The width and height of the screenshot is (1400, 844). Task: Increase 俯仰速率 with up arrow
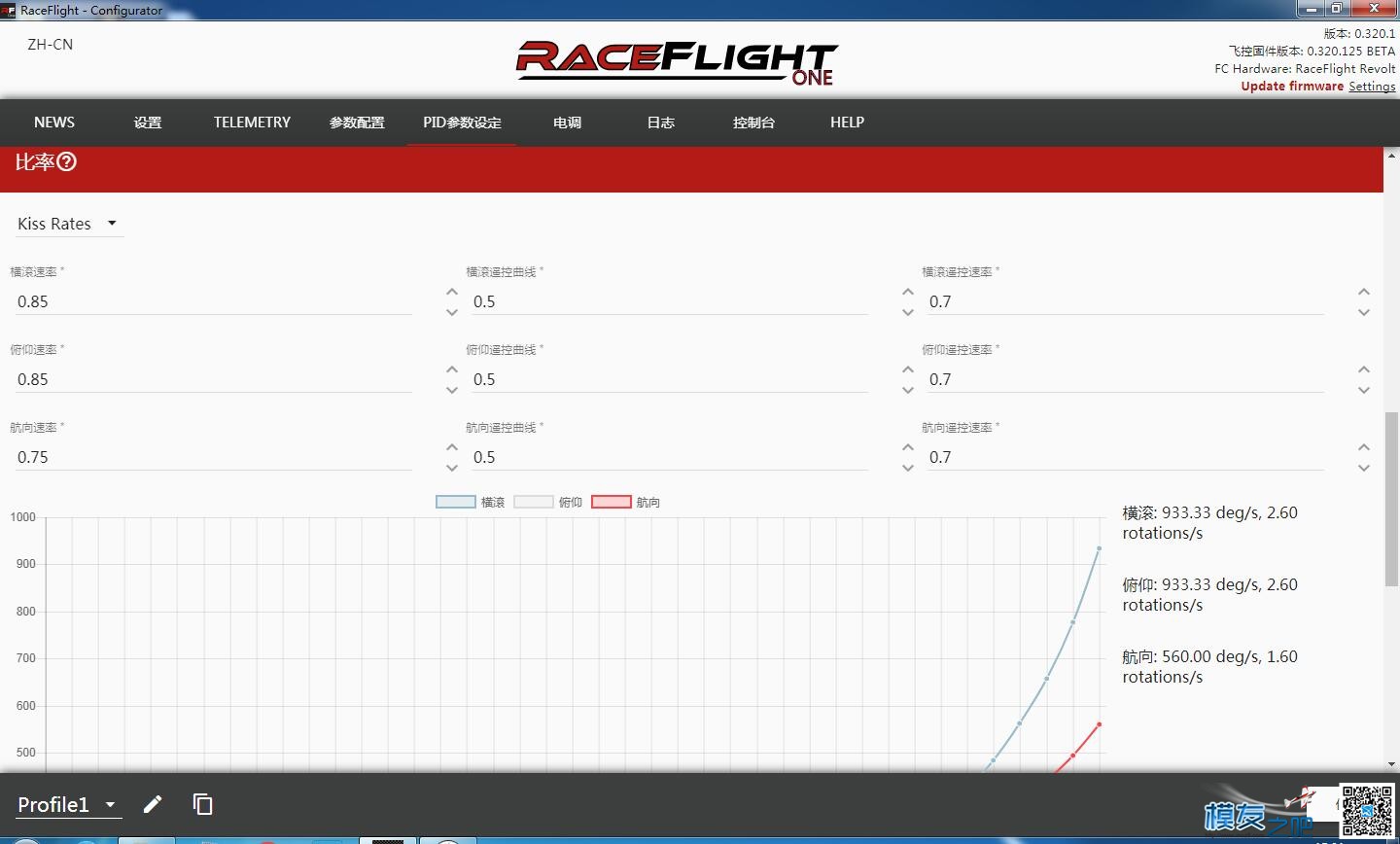point(452,369)
